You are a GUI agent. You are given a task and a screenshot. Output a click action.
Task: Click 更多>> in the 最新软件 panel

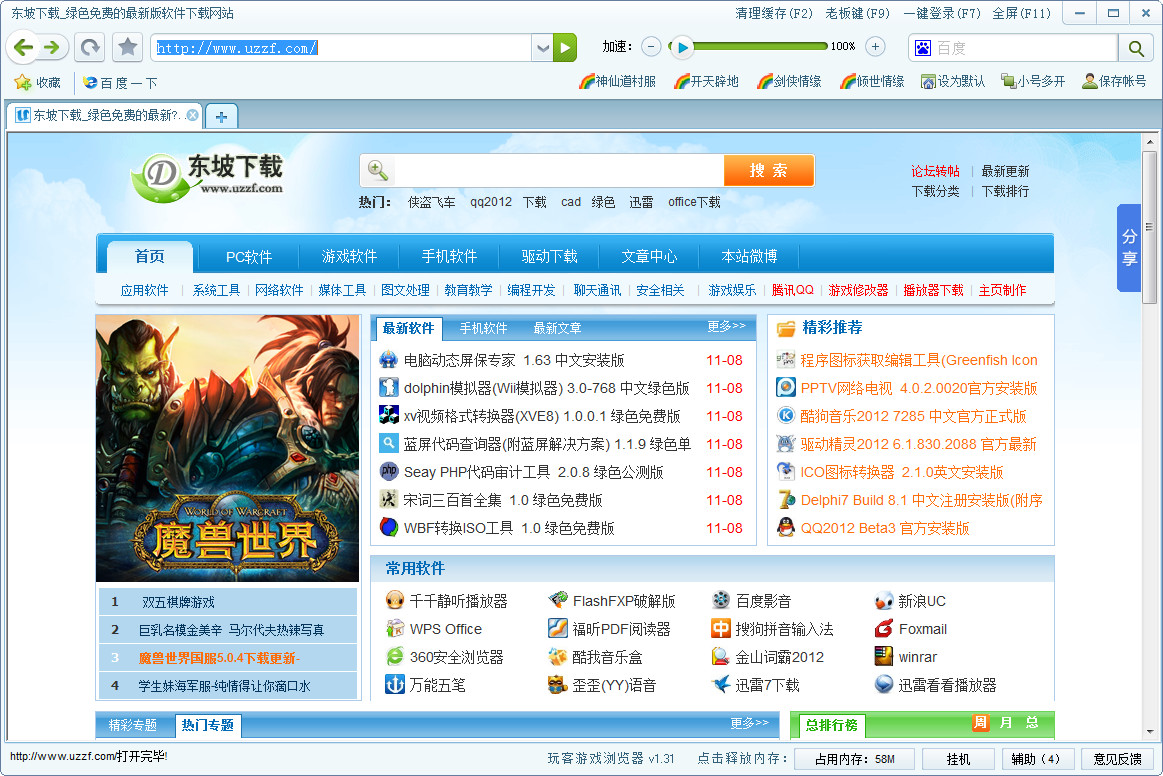click(726, 326)
